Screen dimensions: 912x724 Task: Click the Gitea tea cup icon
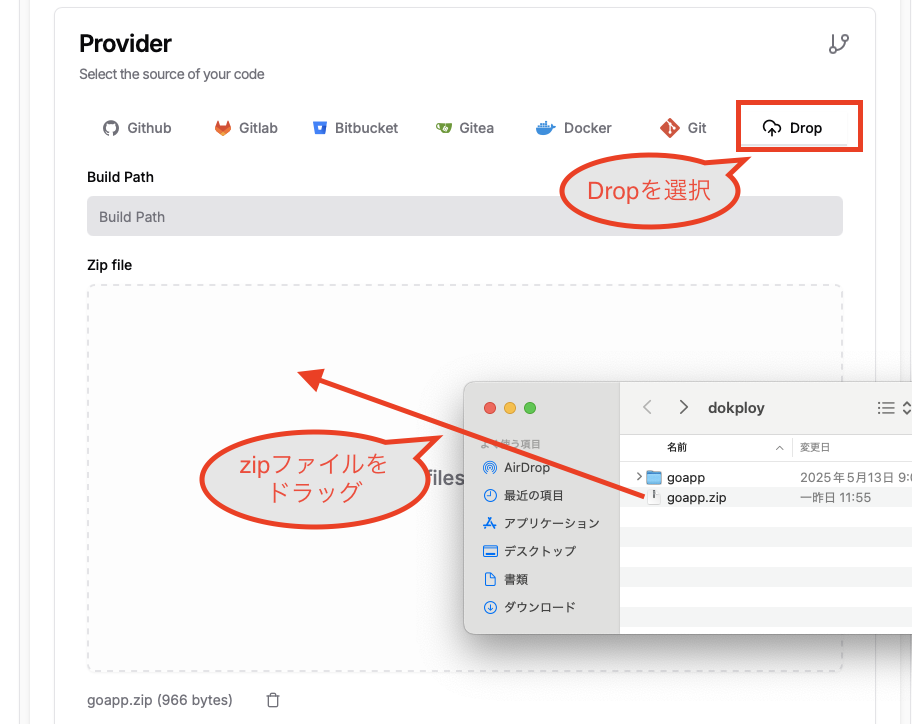pyautogui.click(x=444, y=128)
